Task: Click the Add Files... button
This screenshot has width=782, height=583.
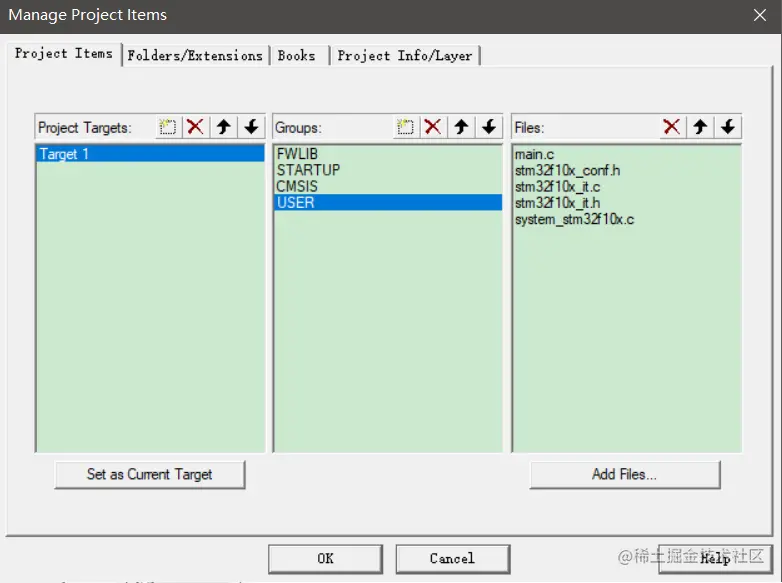Action: (x=624, y=474)
